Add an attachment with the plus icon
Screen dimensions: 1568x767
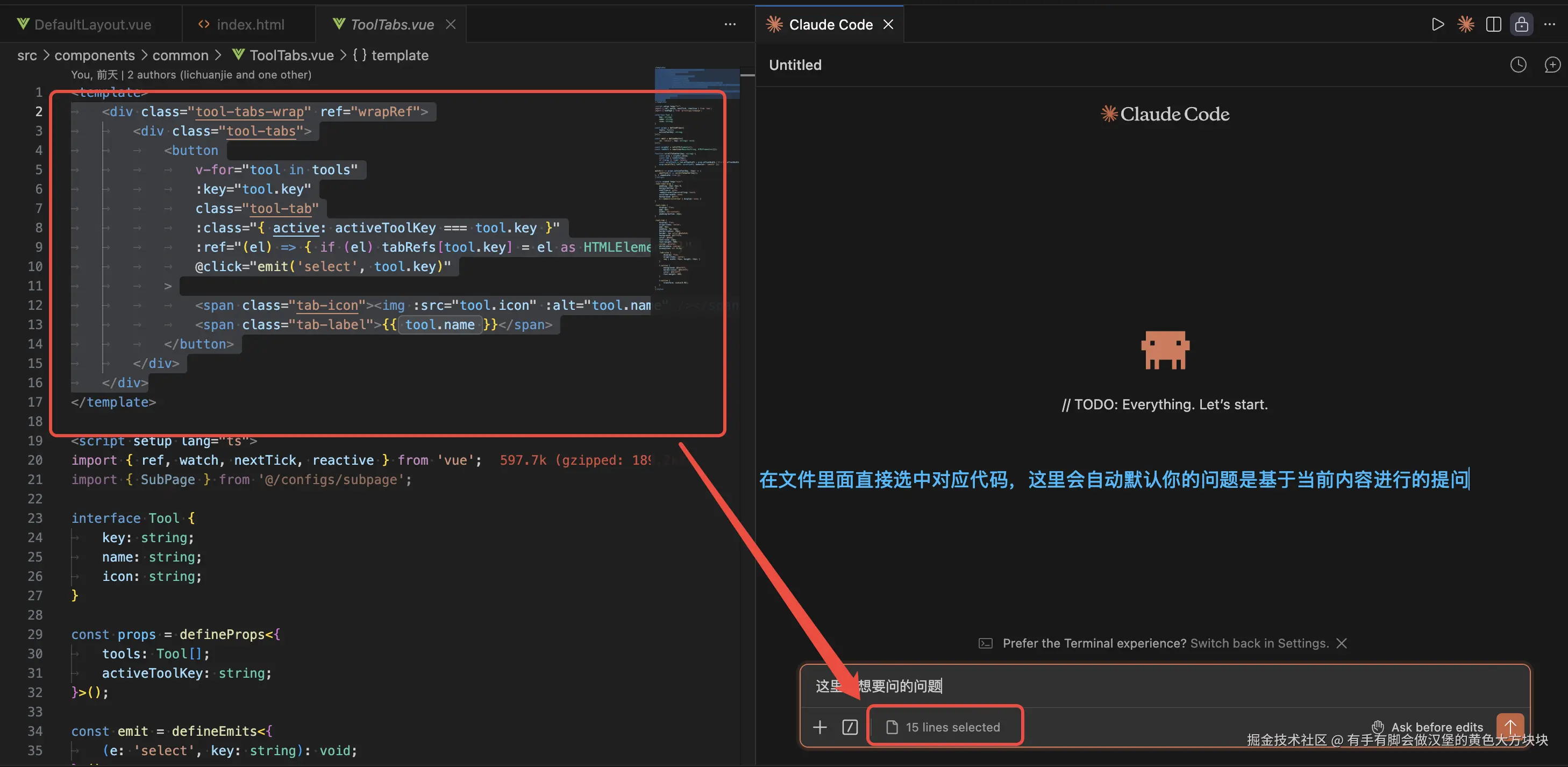819,727
